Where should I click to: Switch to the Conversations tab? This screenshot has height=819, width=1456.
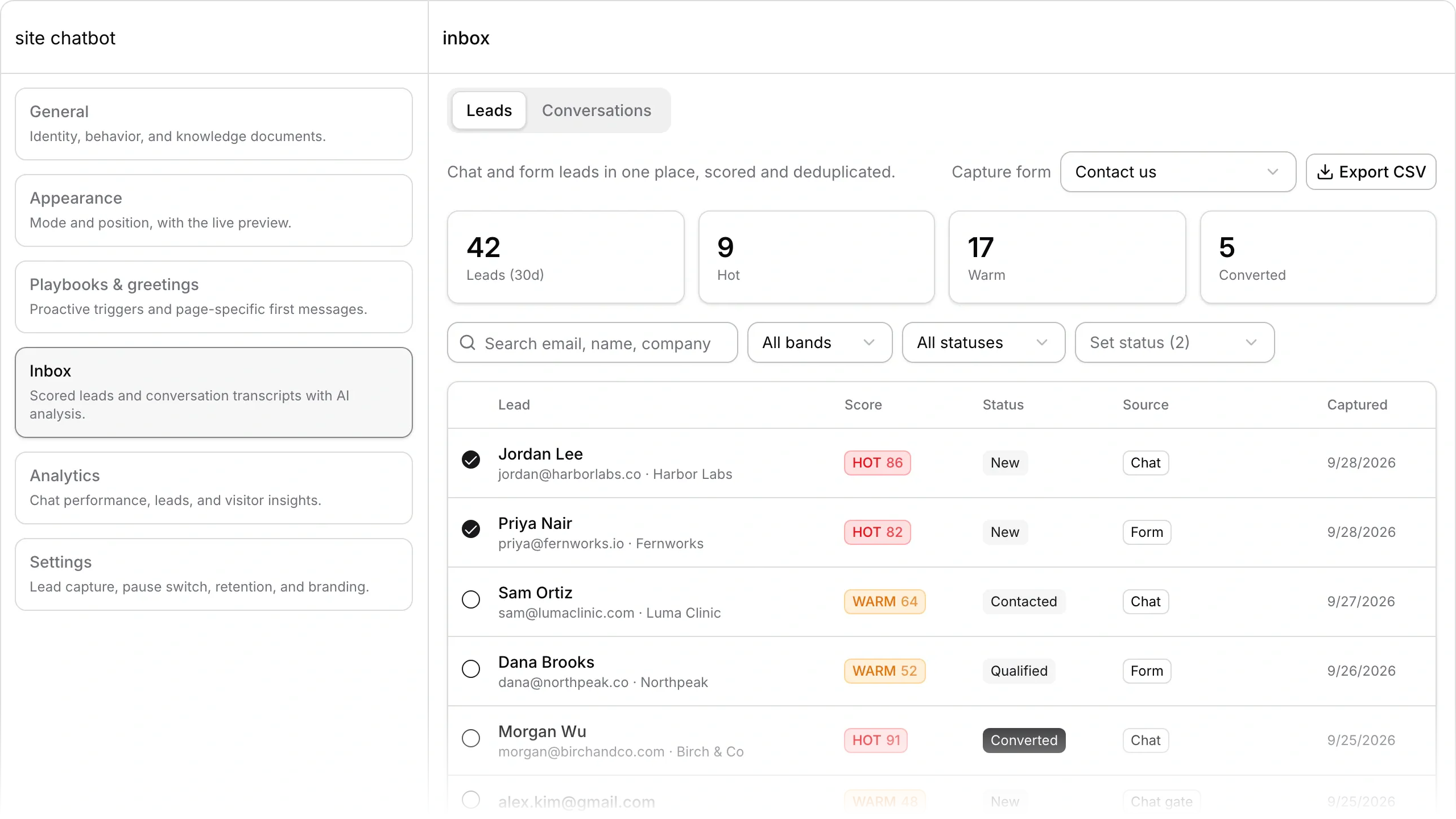597,110
